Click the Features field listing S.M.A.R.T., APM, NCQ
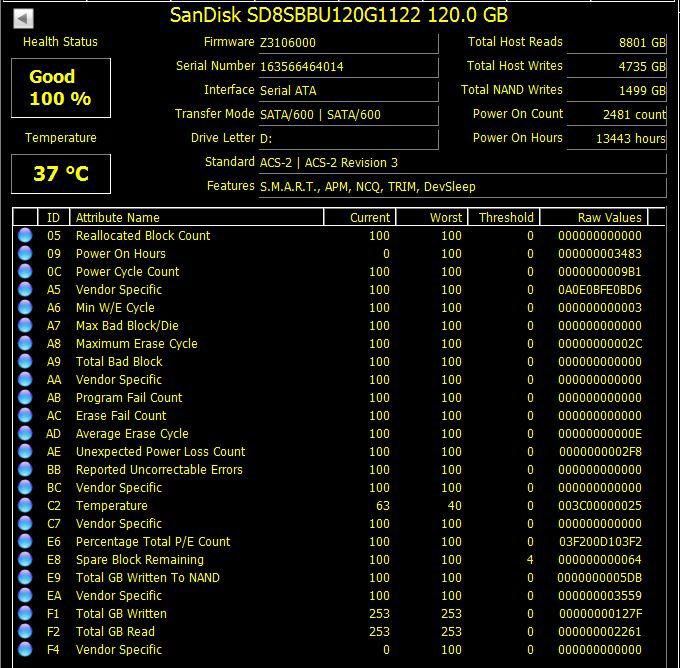Image resolution: width=680 pixels, height=668 pixels. pos(463,187)
